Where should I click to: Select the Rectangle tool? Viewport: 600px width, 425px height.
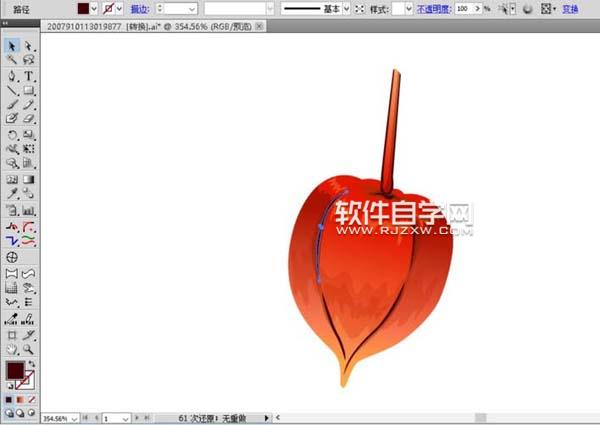[x=28, y=90]
